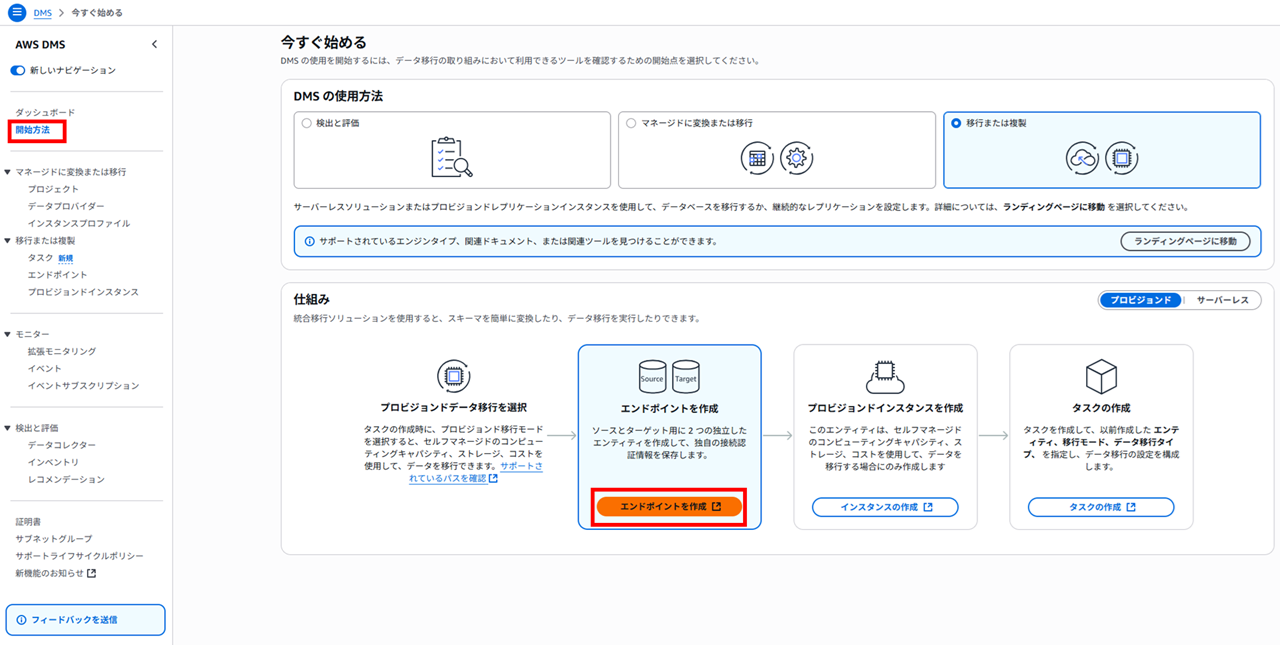Open 拡張モニタリング in the sidebar
The width and height of the screenshot is (1280, 645).
pos(62,352)
